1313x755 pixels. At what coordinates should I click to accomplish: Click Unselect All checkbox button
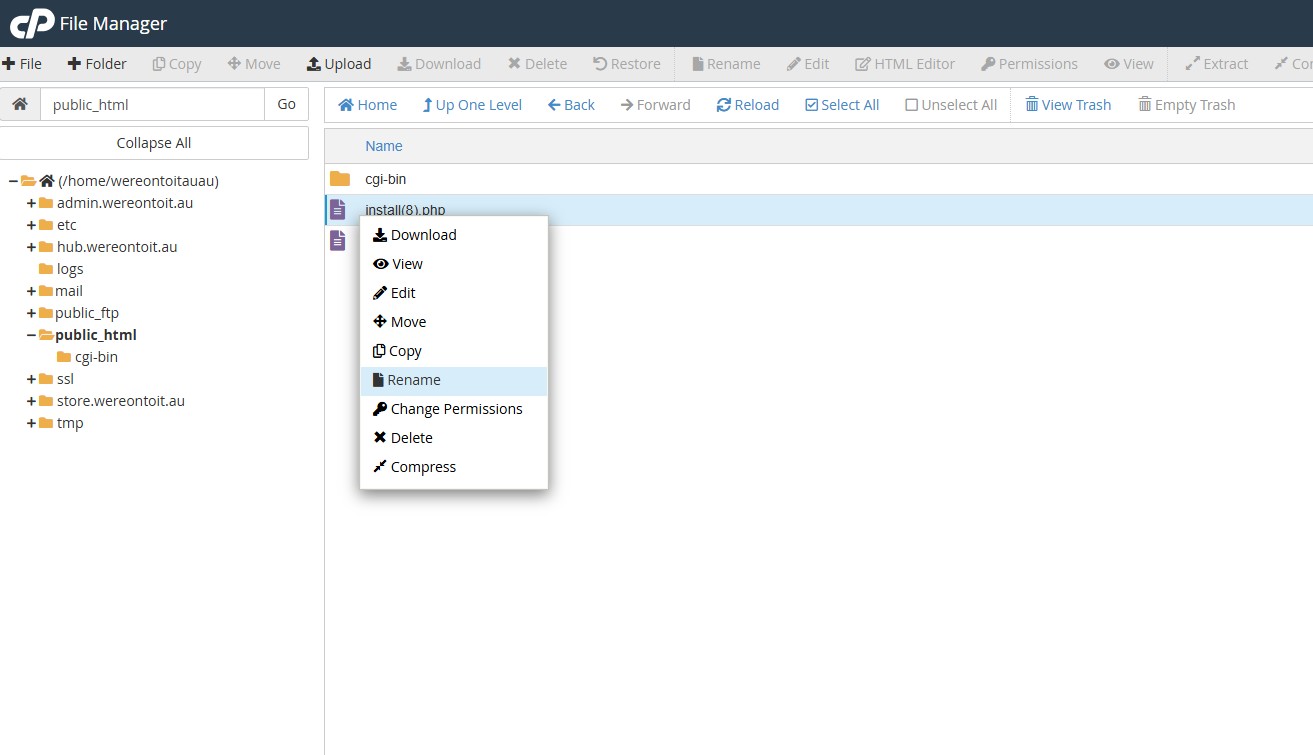(951, 105)
